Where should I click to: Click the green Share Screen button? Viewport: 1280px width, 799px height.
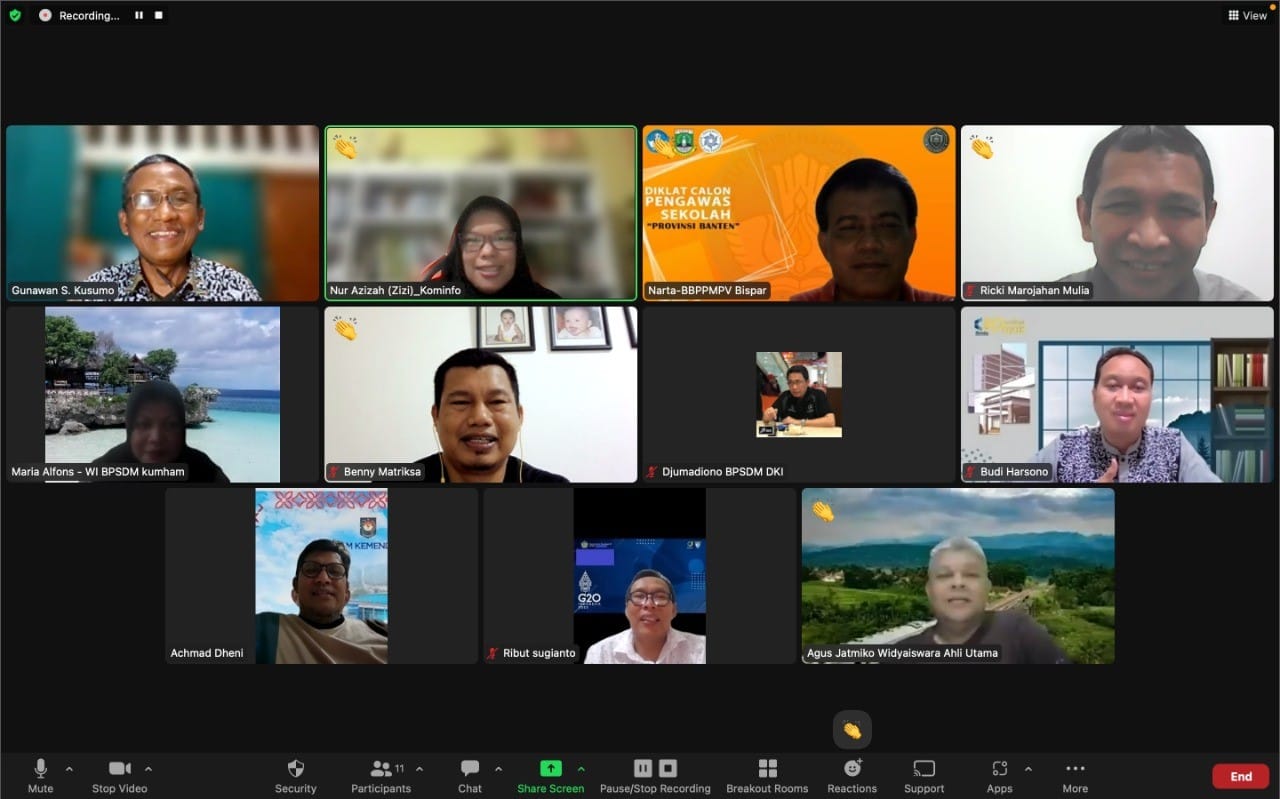[551, 776]
